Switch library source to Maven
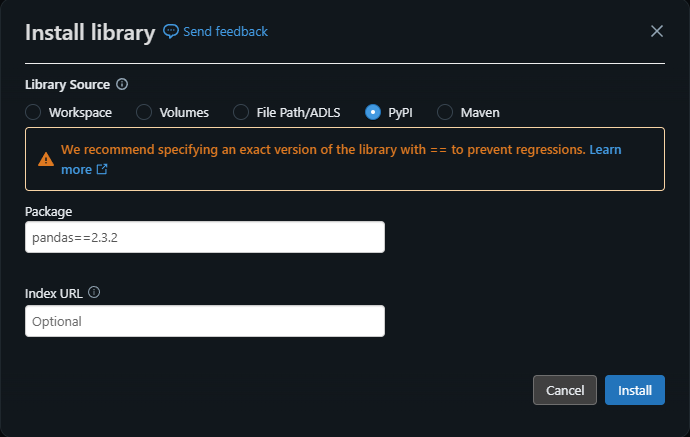The height and width of the screenshot is (437, 690). [445, 112]
